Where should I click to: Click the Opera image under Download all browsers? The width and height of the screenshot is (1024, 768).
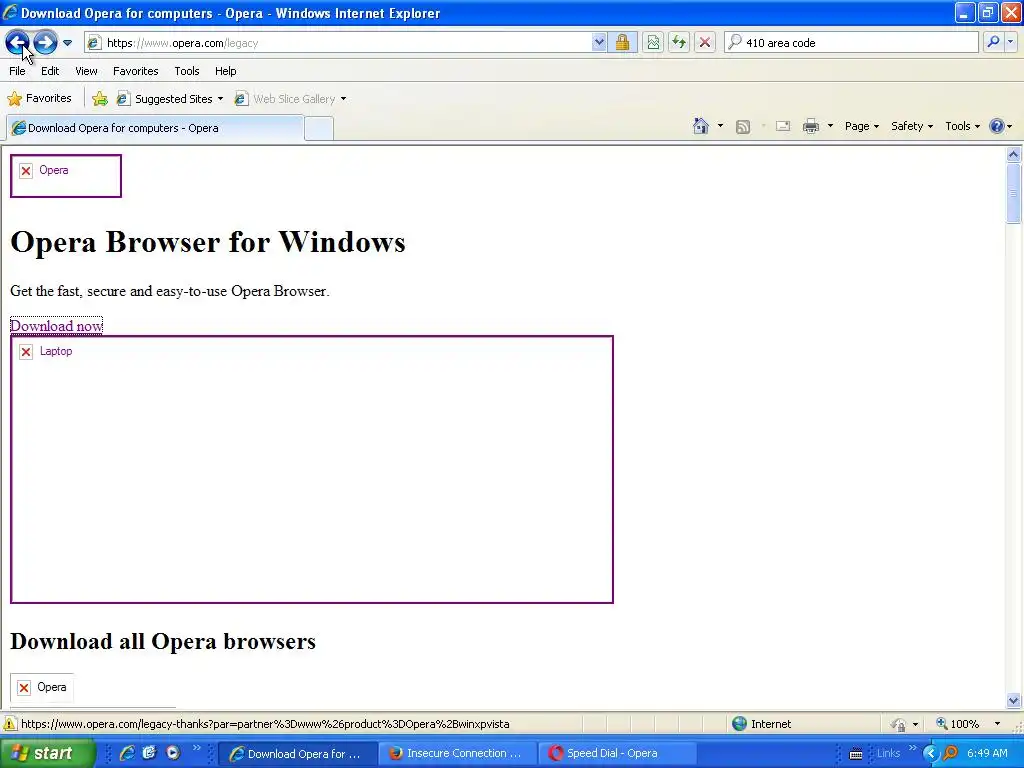42,688
